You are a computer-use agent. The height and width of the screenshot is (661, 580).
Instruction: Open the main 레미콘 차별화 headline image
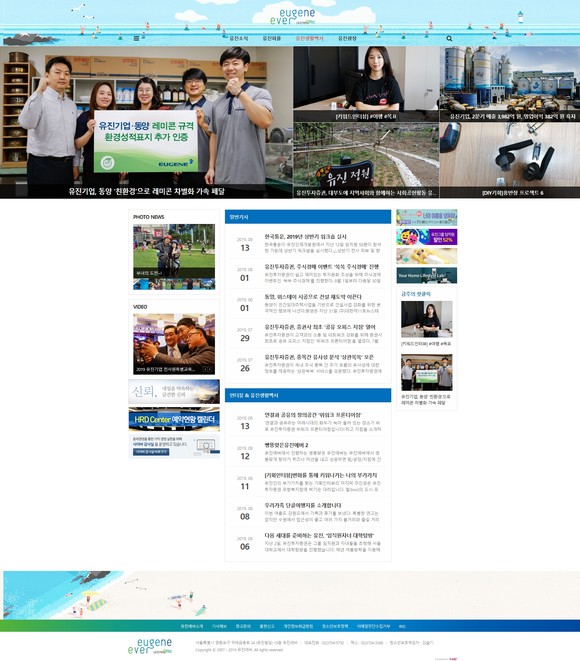146,122
